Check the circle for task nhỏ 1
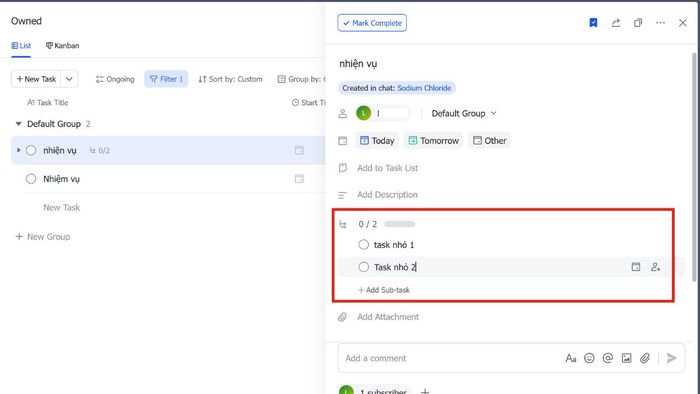 tap(363, 245)
